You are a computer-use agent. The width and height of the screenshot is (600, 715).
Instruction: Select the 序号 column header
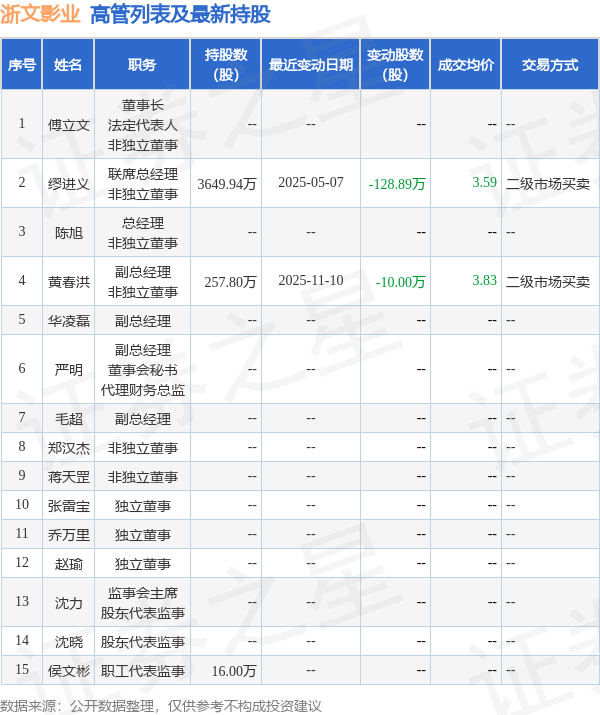tap(21, 64)
